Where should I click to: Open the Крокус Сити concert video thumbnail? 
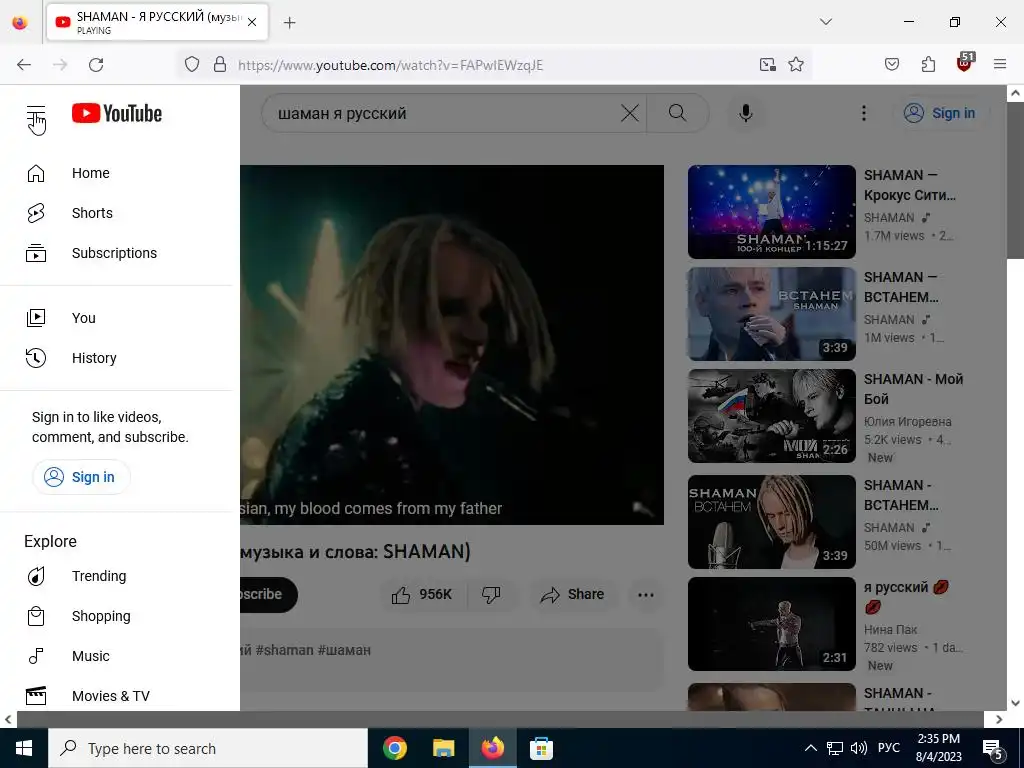pyautogui.click(x=771, y=212)
